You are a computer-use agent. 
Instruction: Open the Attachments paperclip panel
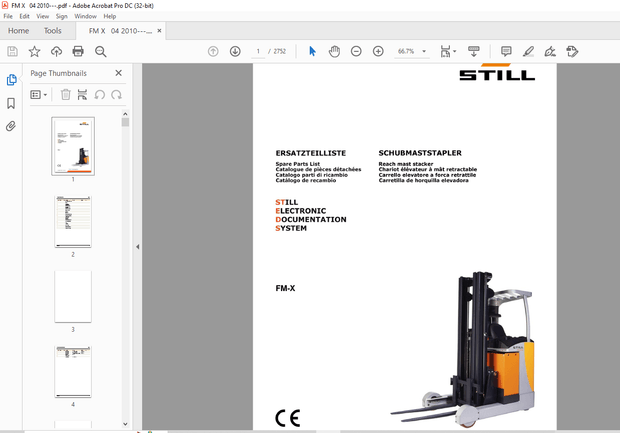pos(11,126)
